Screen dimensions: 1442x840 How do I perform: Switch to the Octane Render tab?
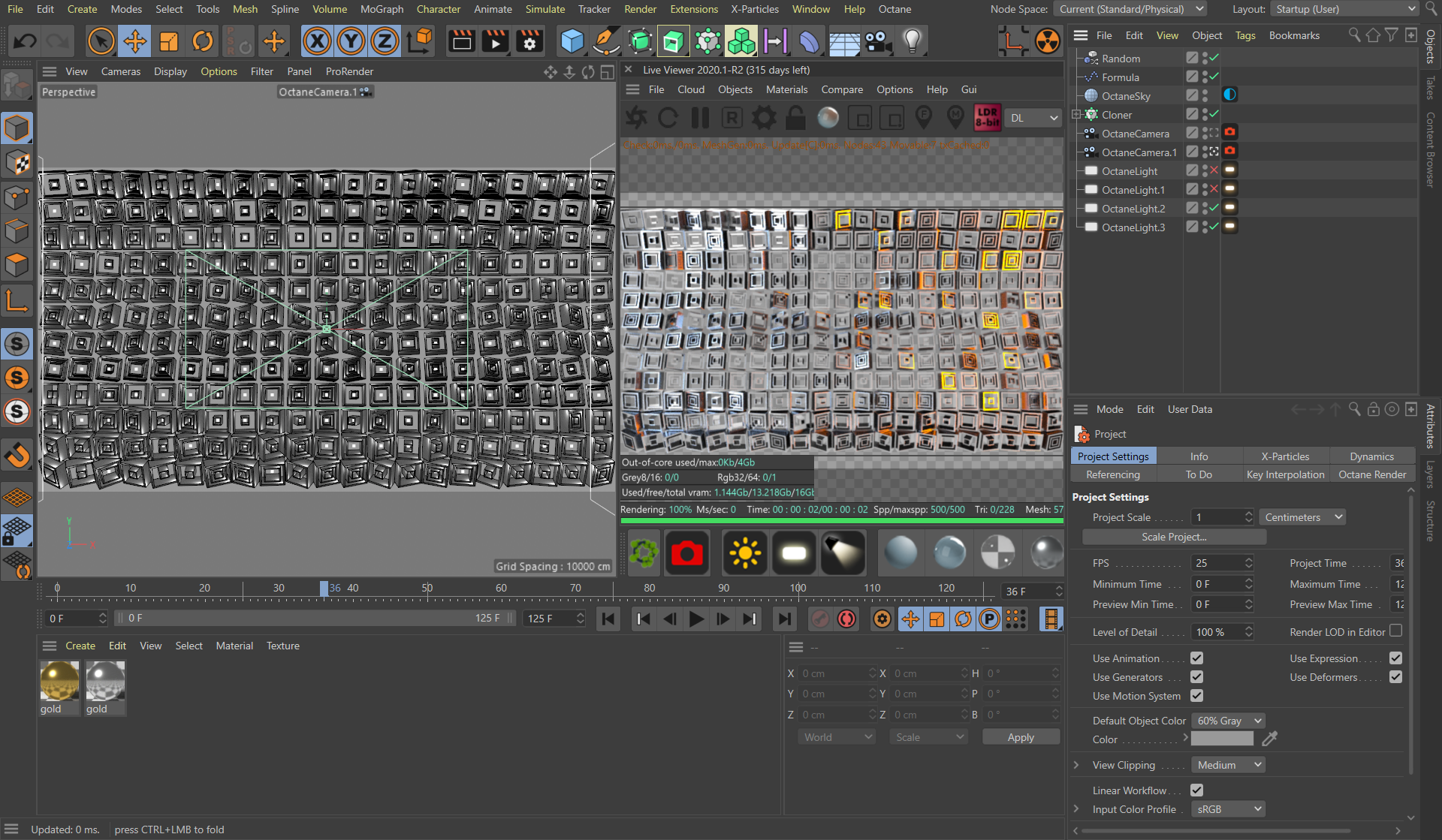(1371, 474)
